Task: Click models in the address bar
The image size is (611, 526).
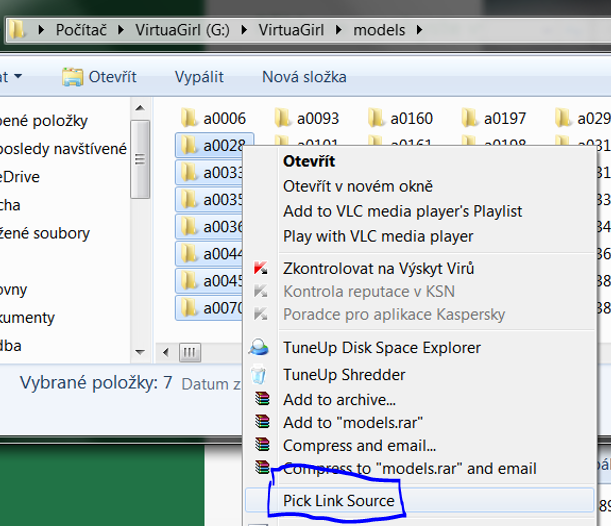Action: tap(379, 30)
